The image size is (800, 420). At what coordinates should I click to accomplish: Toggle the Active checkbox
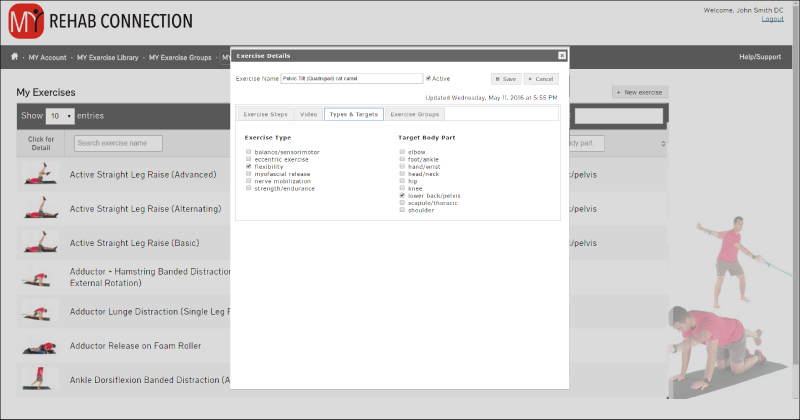tap(429, 78)
